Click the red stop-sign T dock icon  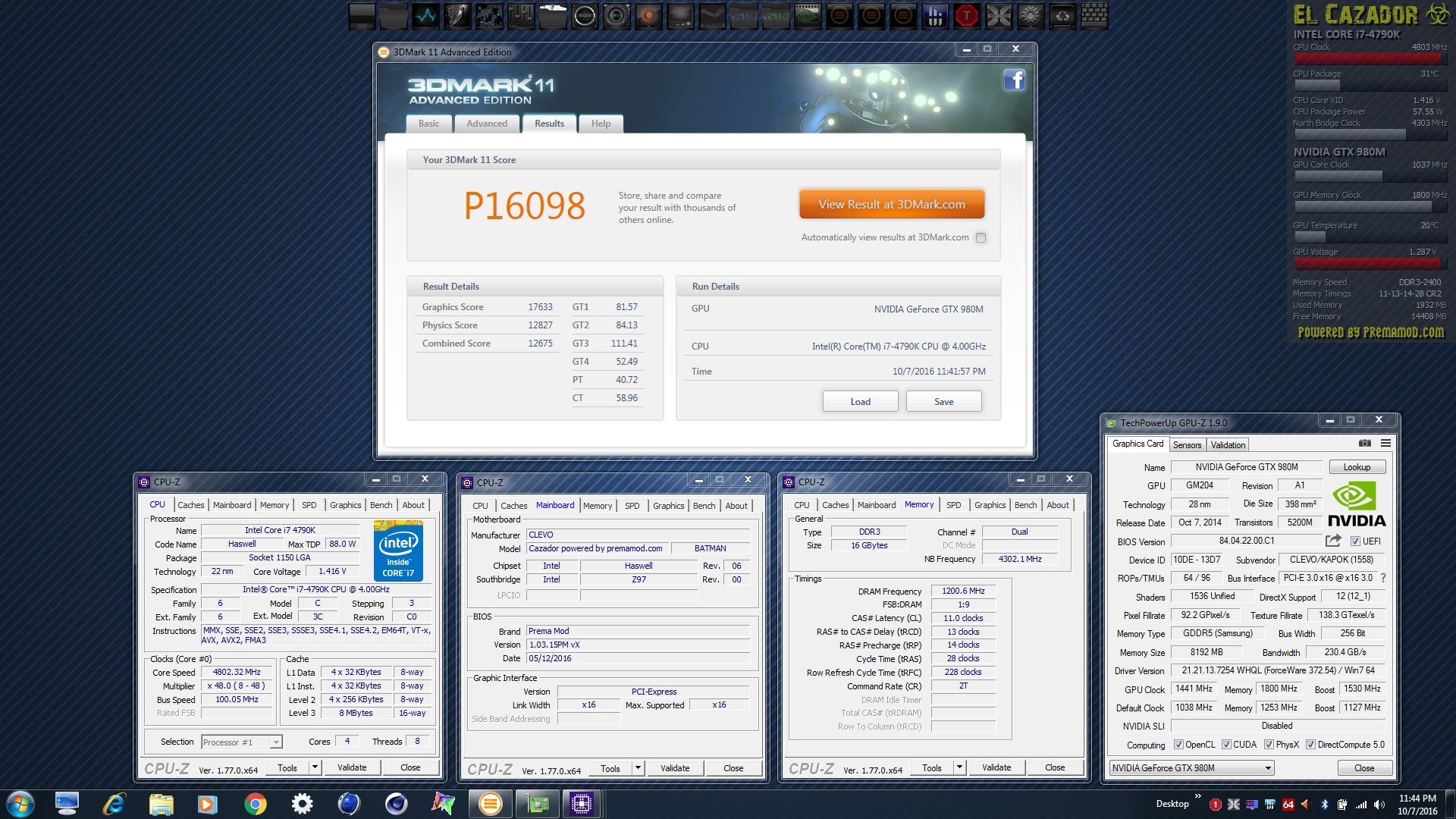(x=967, y=15)
